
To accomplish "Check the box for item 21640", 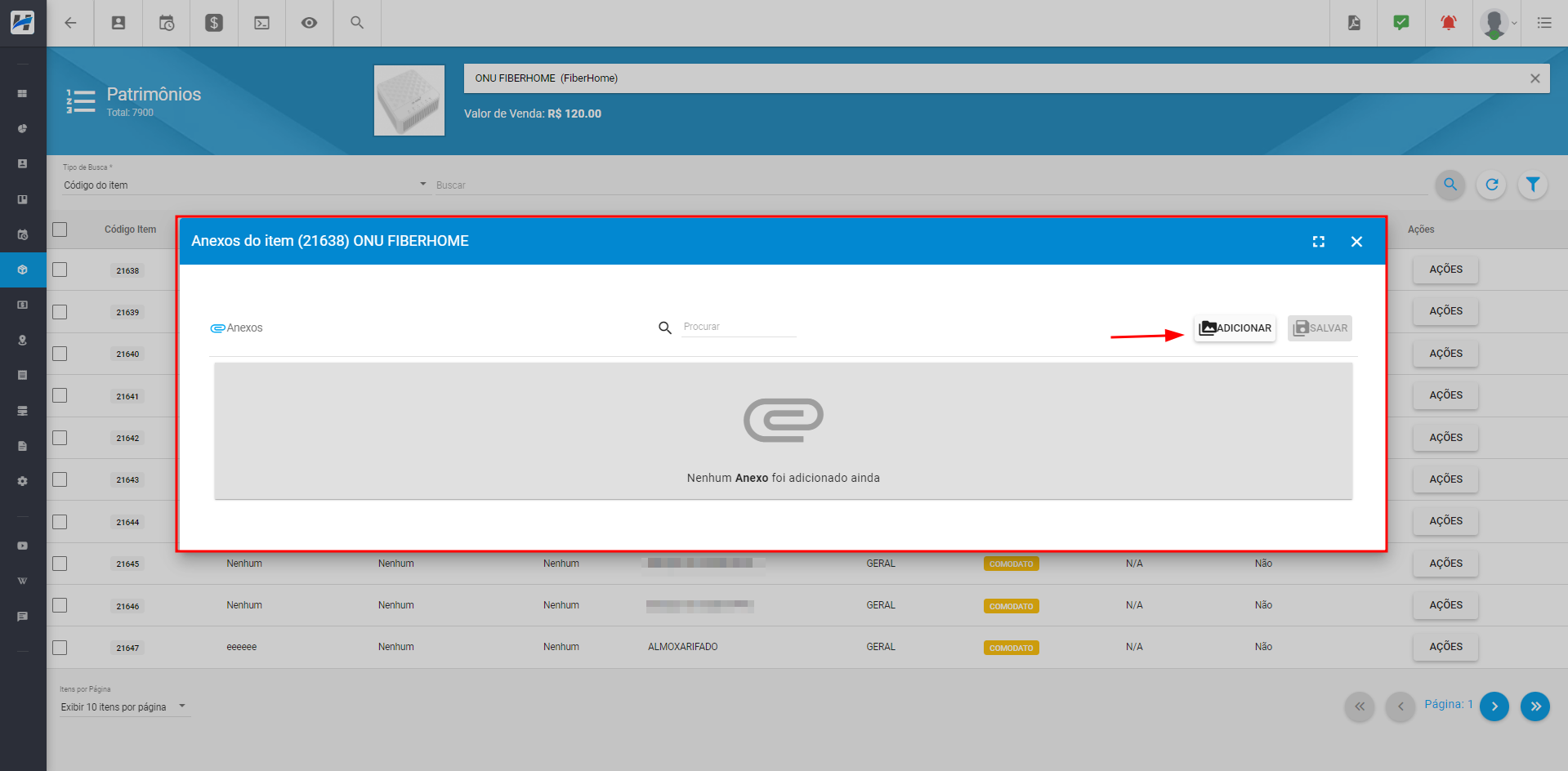I will pyautogui.click(x=60, y=354).
